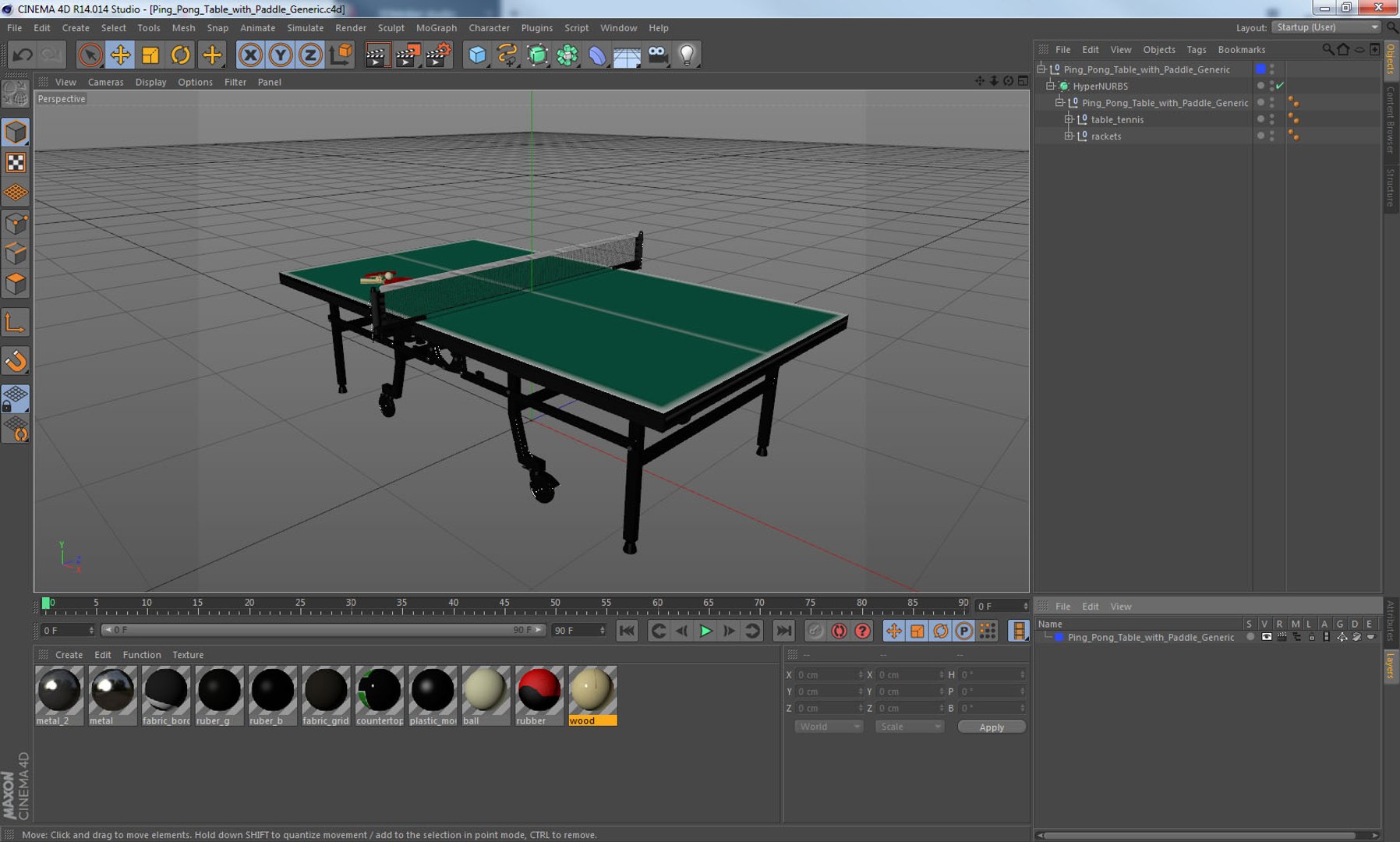
Task: Open the Scale dropdown in coordinates
Action: pos(910,727)
